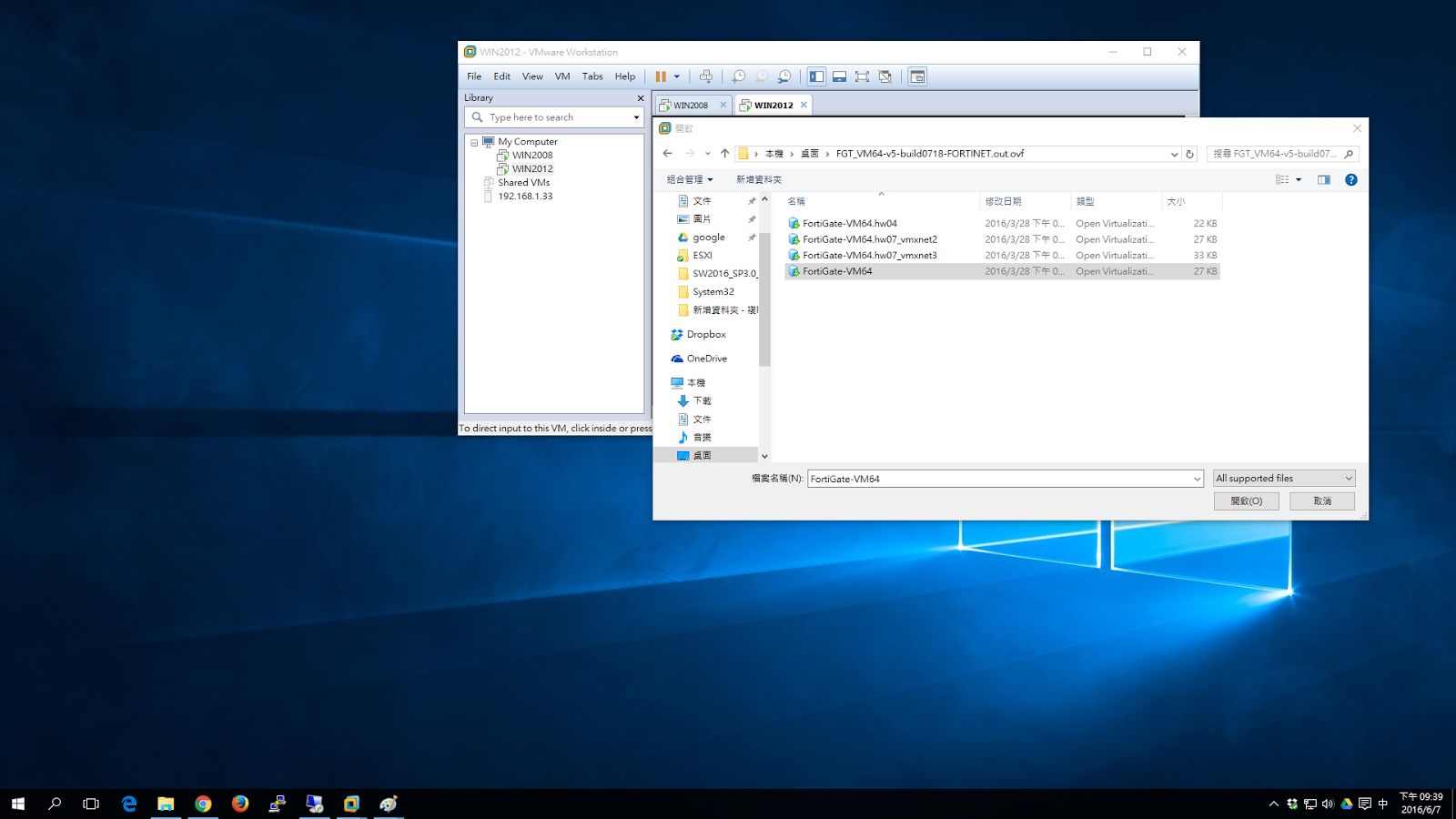Select System32 in the navigation pane
This screenshot has height=819, width=1456.
coord(713,292)
